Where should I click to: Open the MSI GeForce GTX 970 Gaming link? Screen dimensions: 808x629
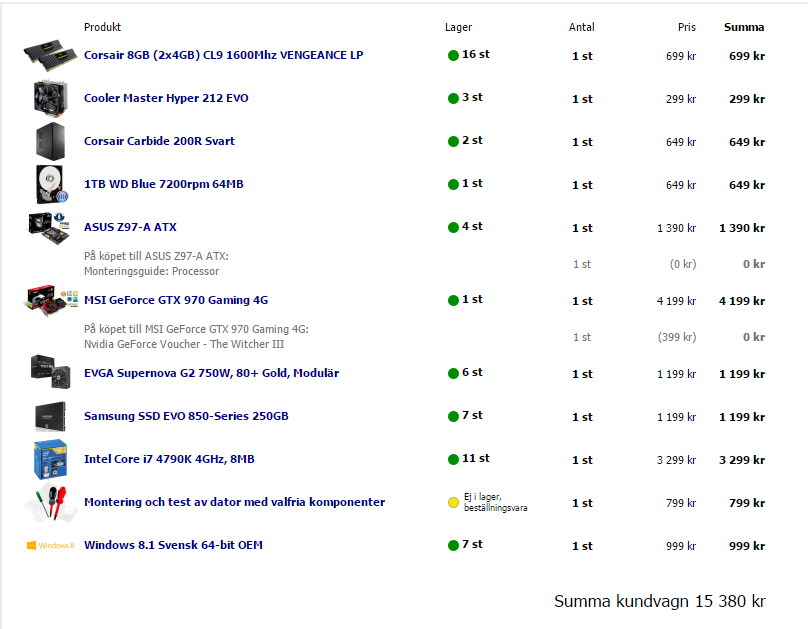pos(176,300)
